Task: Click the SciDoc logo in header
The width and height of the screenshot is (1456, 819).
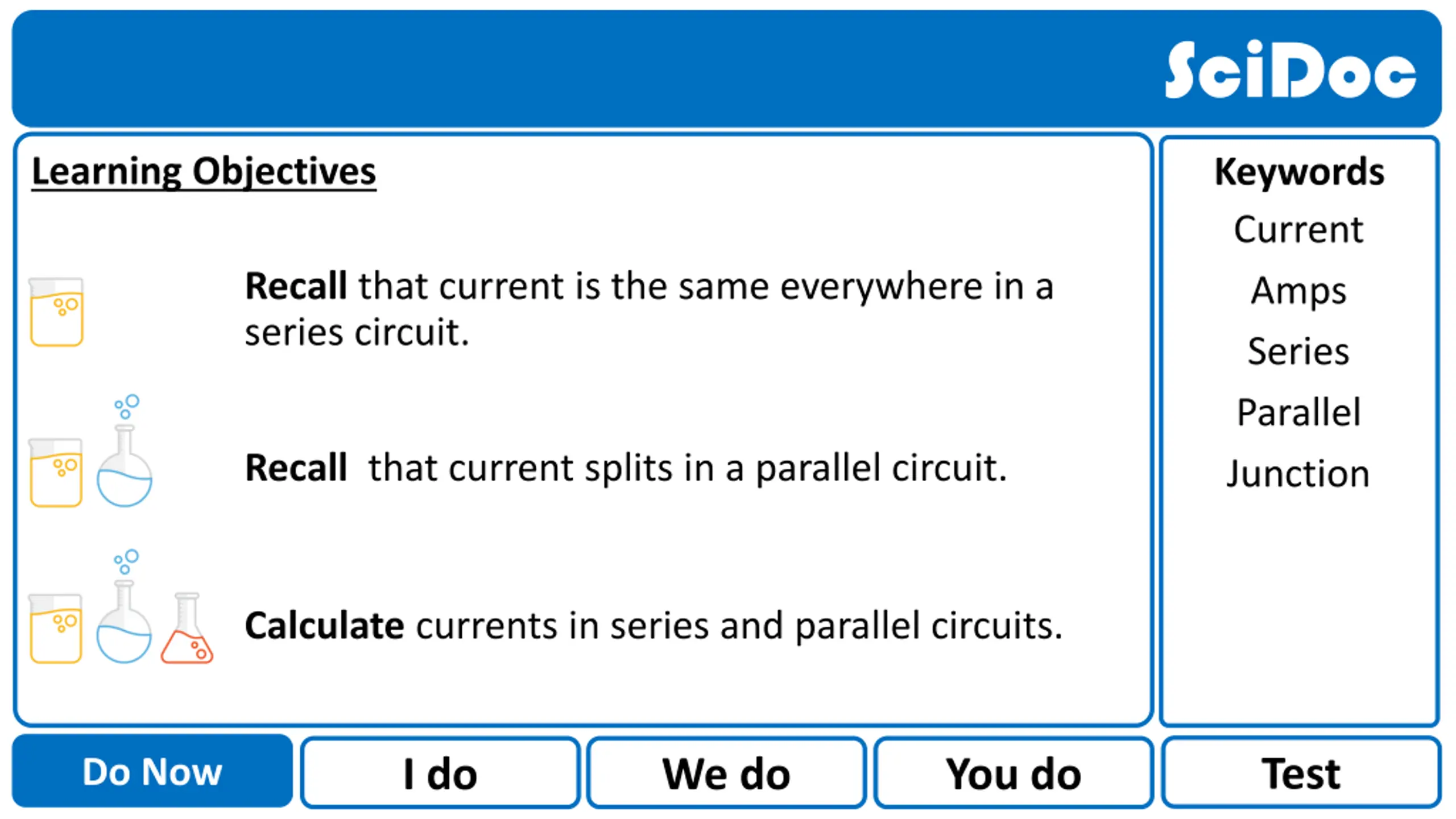Action: click(1290, 71)
